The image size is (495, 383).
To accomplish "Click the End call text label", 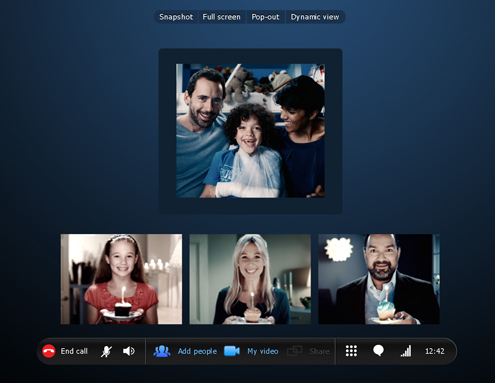I will [x=74, y=351].
